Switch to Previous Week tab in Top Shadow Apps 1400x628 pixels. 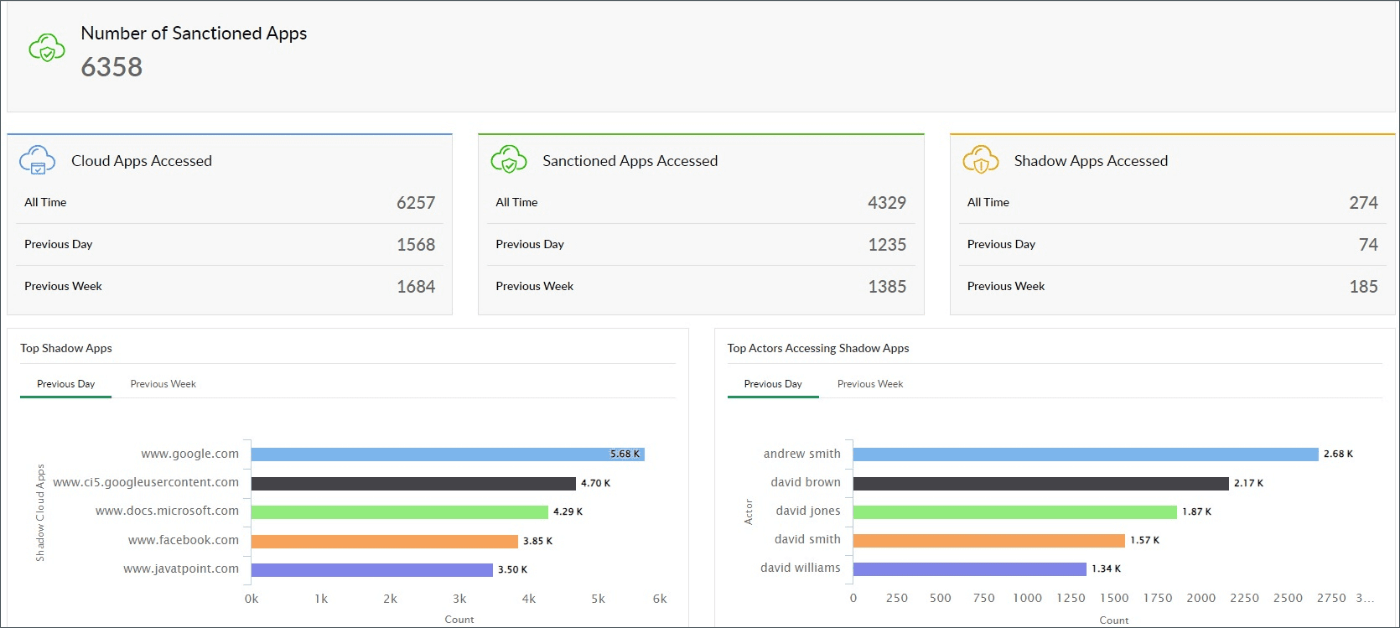click(163, 383)
